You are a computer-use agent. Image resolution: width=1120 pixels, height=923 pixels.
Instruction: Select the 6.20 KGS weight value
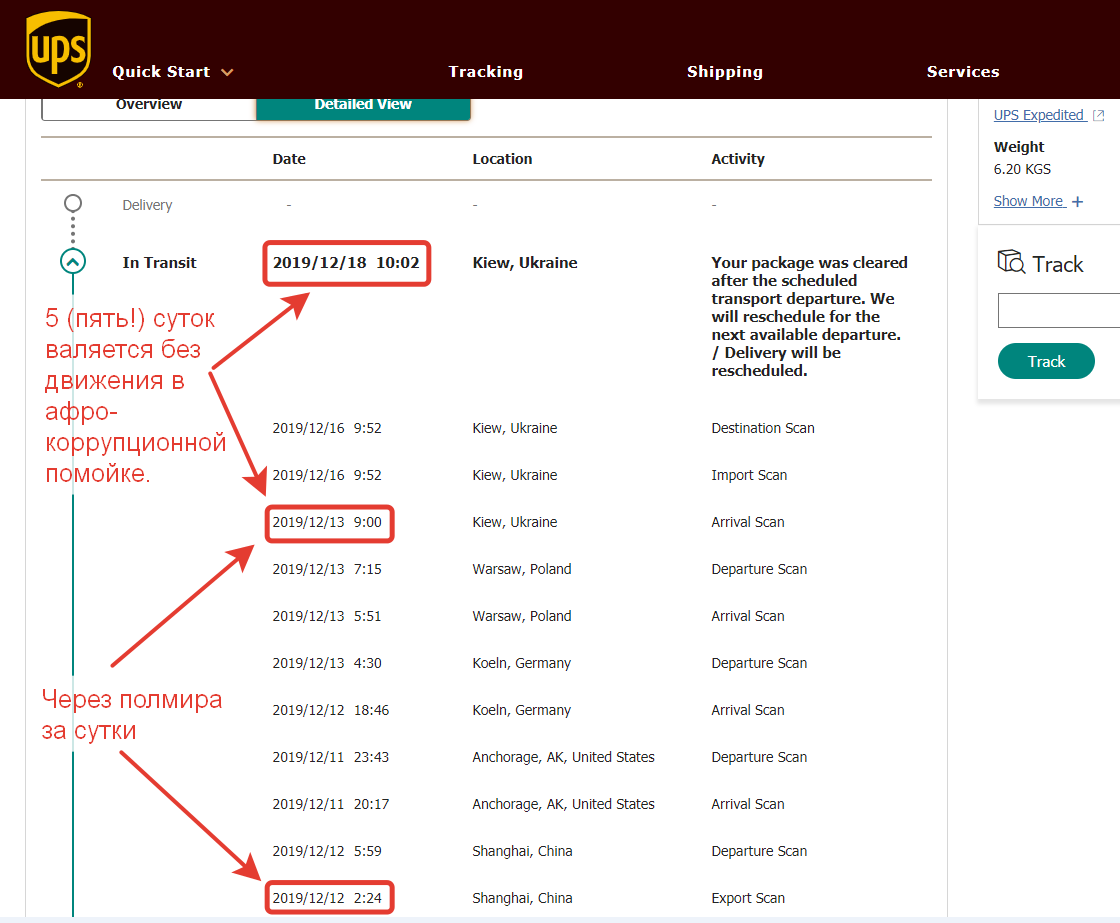click(1022, 169)
